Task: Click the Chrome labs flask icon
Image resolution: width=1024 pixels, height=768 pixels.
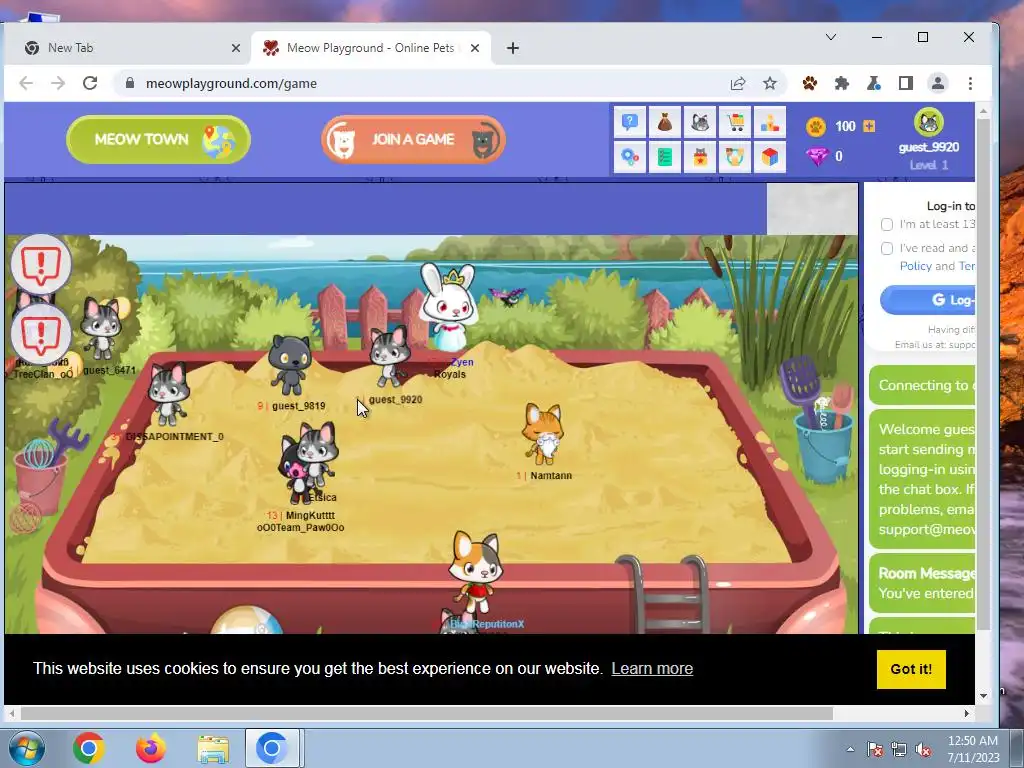Action: coord(874,83)
